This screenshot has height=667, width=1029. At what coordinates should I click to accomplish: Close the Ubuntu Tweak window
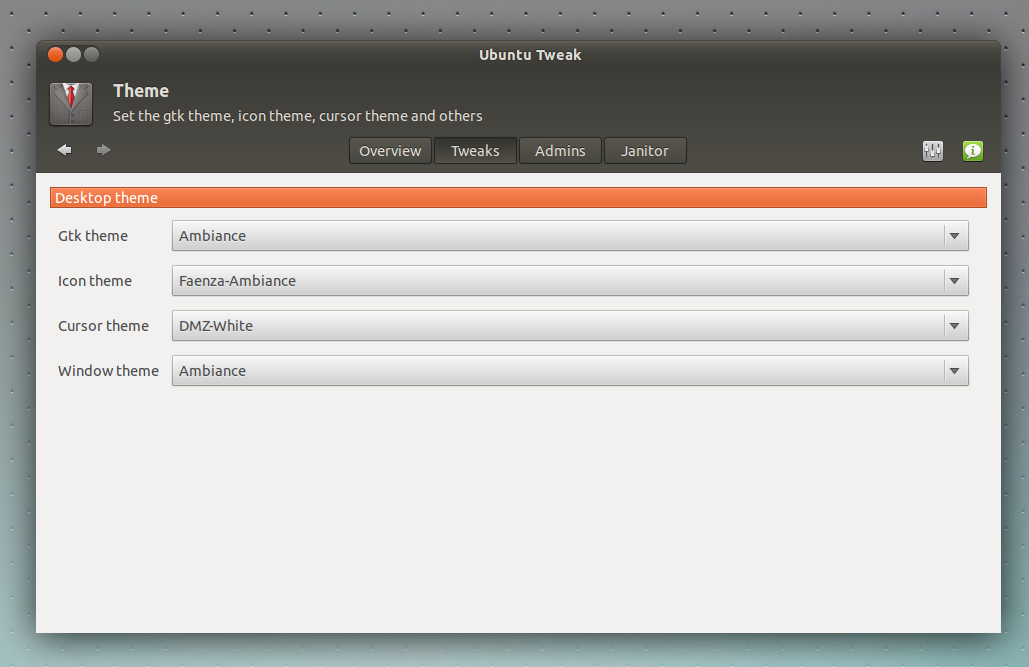pyautogui.click(x=55, y=54)
